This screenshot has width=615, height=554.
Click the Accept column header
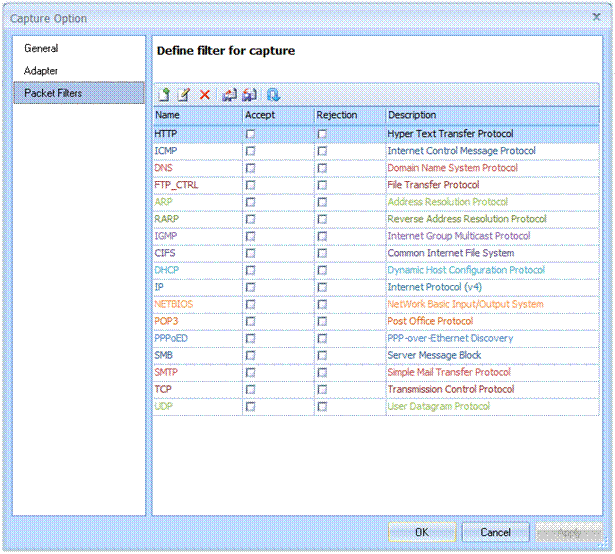(x=278, y=115)
